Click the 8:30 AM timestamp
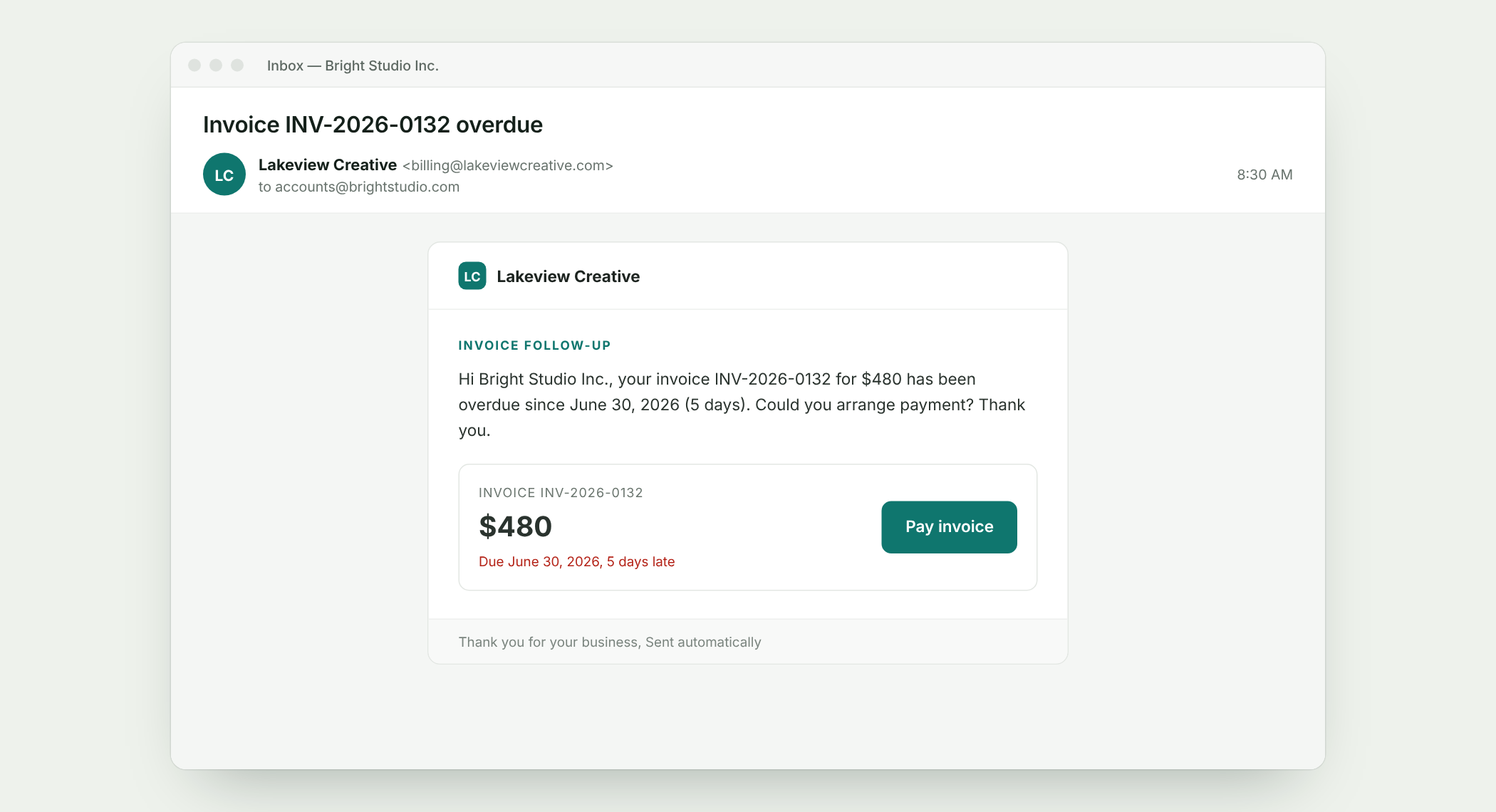Viewport: 1496px width, 812px height. click(x=1264, y=175)
